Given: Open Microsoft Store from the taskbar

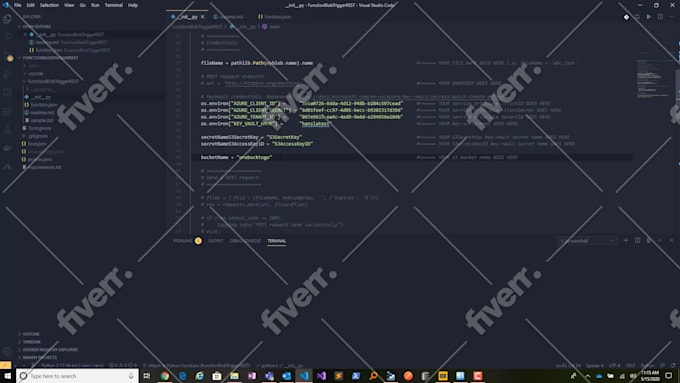Looking at the screenshot, I should point(217,376).
